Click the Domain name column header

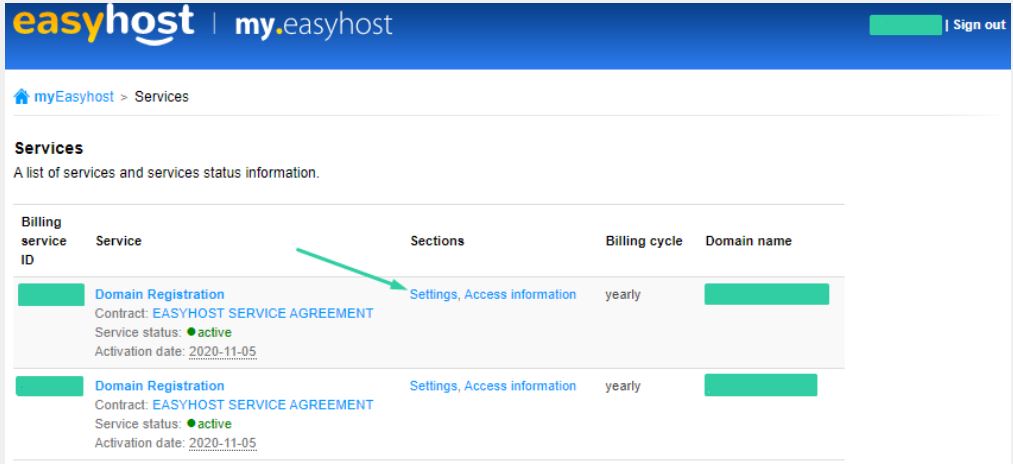(748, 241)
